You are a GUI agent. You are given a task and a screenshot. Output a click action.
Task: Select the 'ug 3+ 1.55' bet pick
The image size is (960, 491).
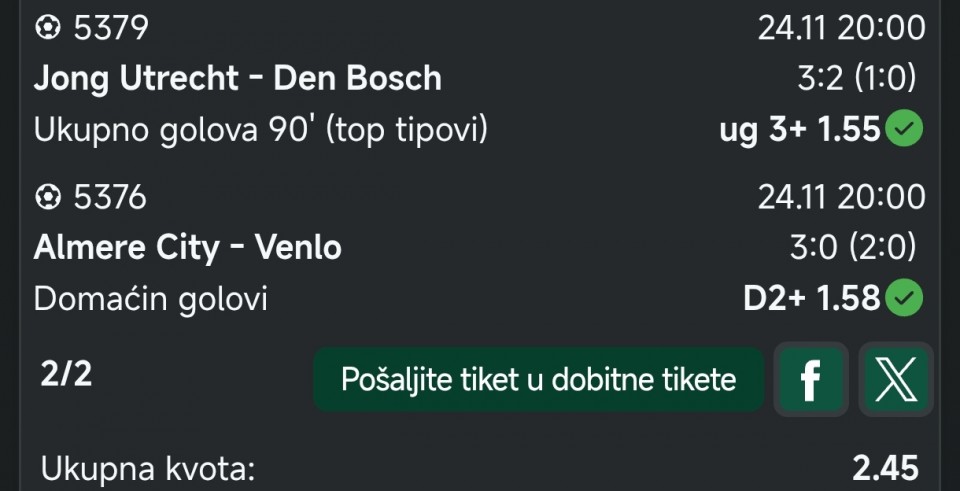pos(799,129)
